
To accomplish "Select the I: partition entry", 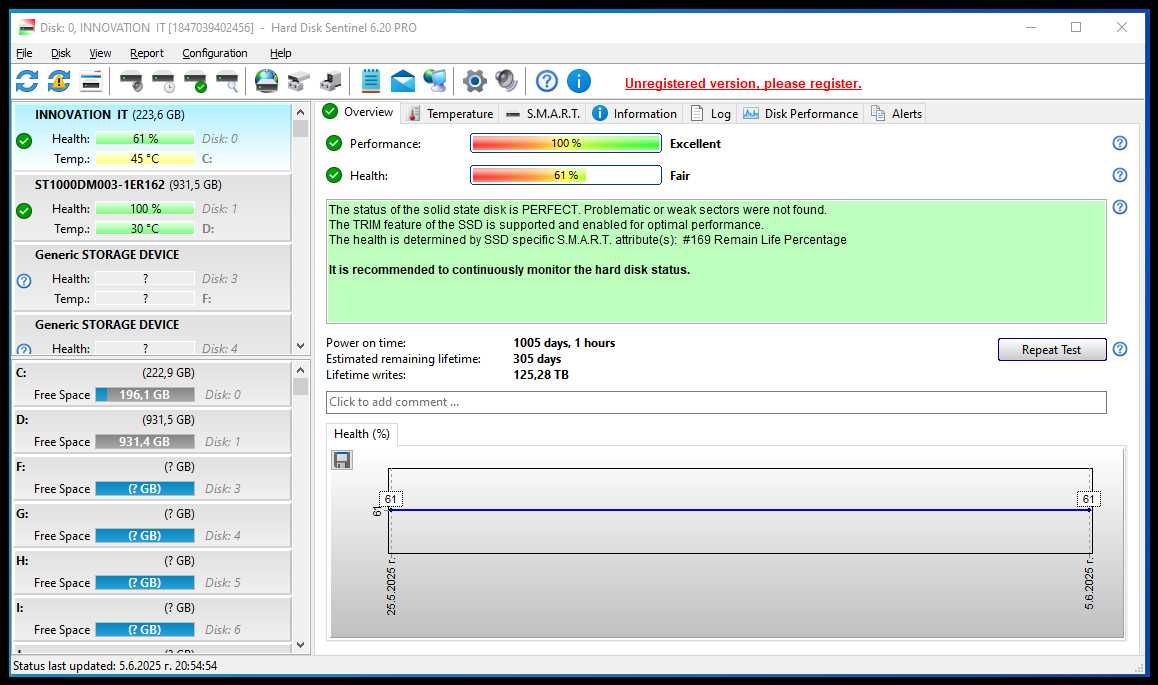I will tap(152, 619).
